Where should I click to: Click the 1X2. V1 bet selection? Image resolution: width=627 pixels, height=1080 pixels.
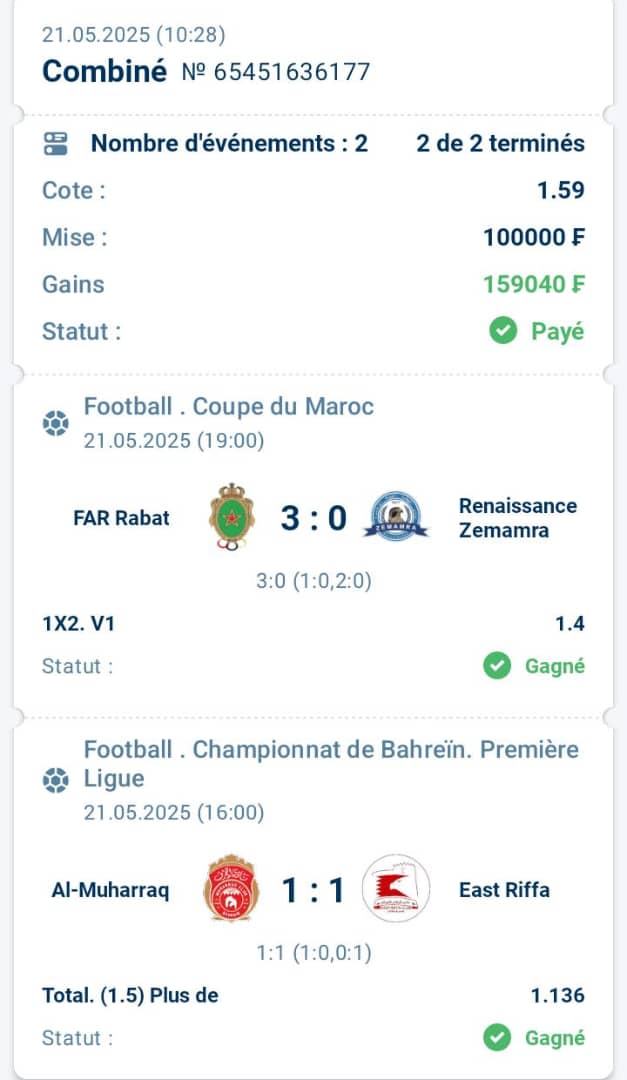tap(79, 624)
